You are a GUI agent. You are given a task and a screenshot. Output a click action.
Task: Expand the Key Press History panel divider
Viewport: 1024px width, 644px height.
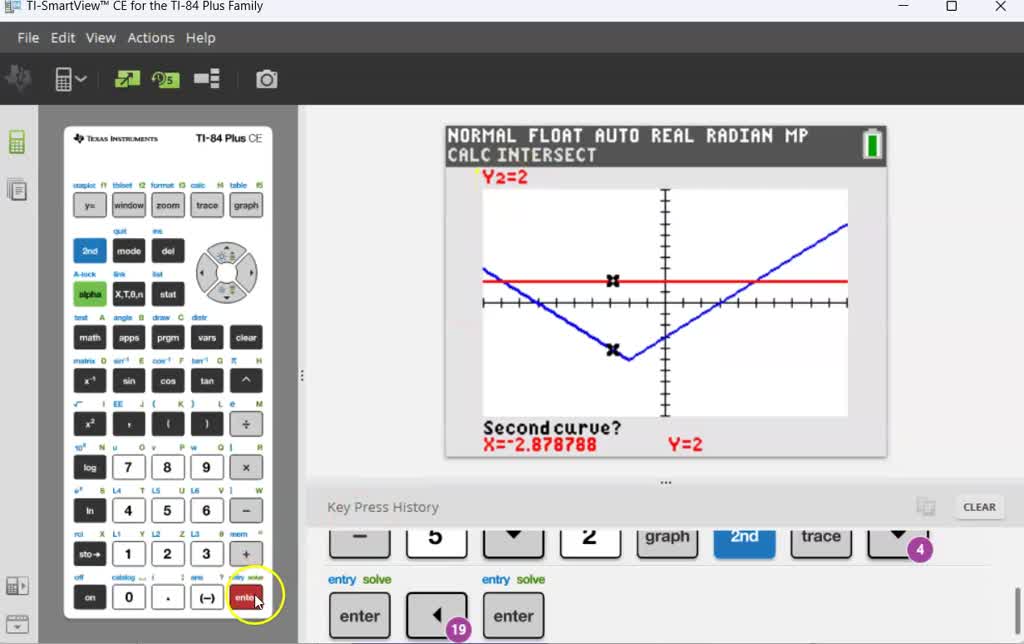(665, 481)
